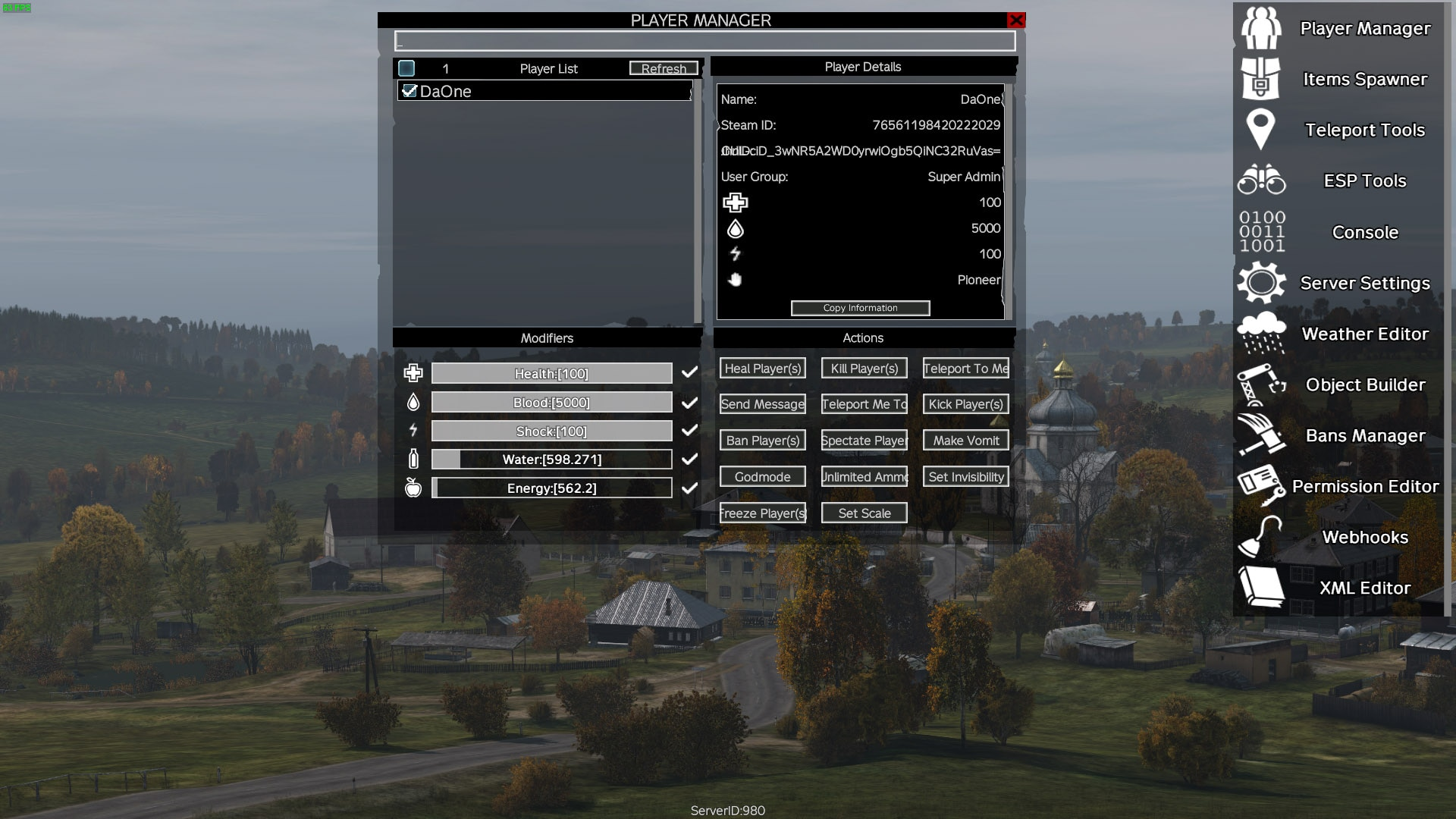
Task: Apply Health modifier with its checkmark
Action: [x=689, y=372]
